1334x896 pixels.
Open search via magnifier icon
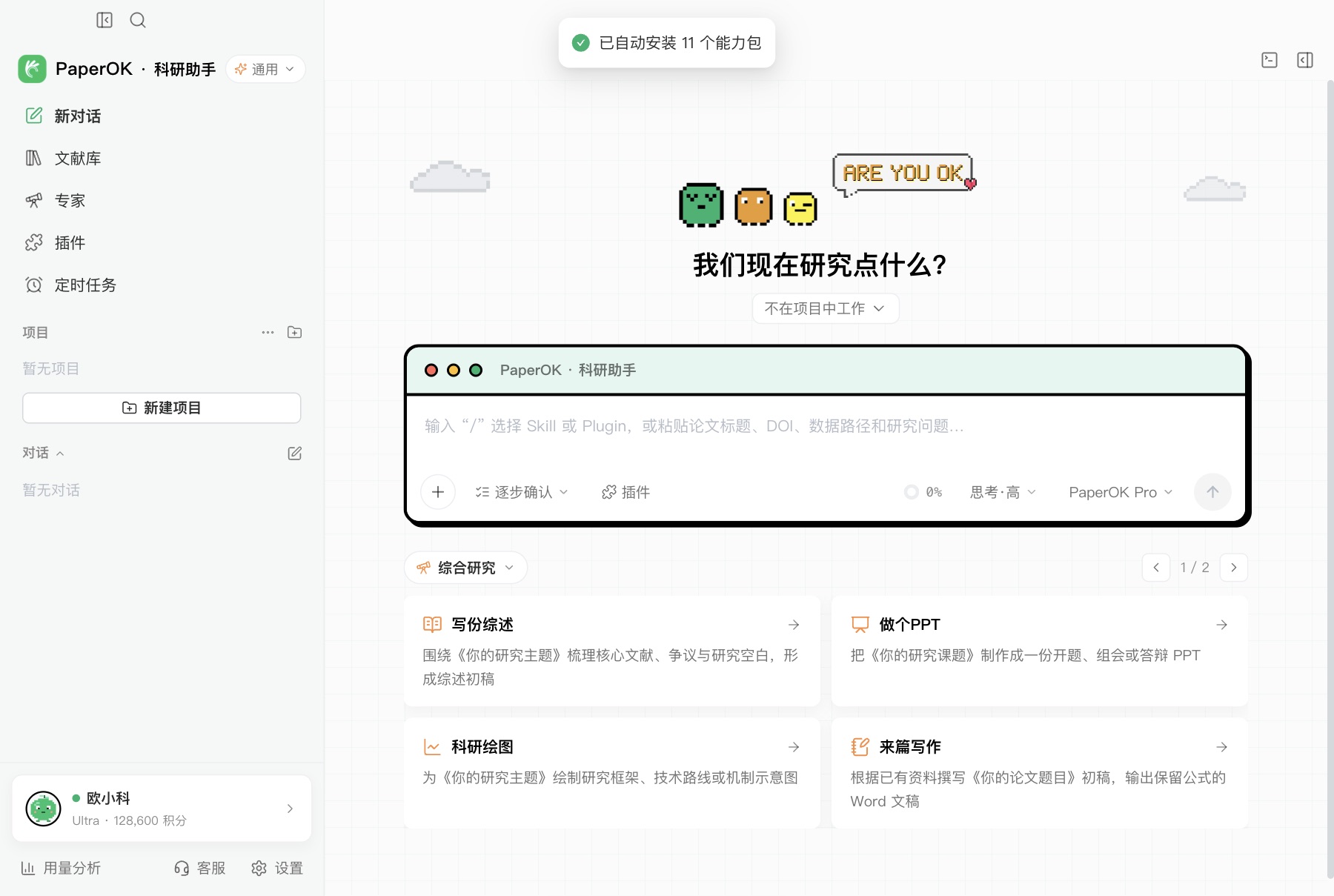click(x=138, y=20)
